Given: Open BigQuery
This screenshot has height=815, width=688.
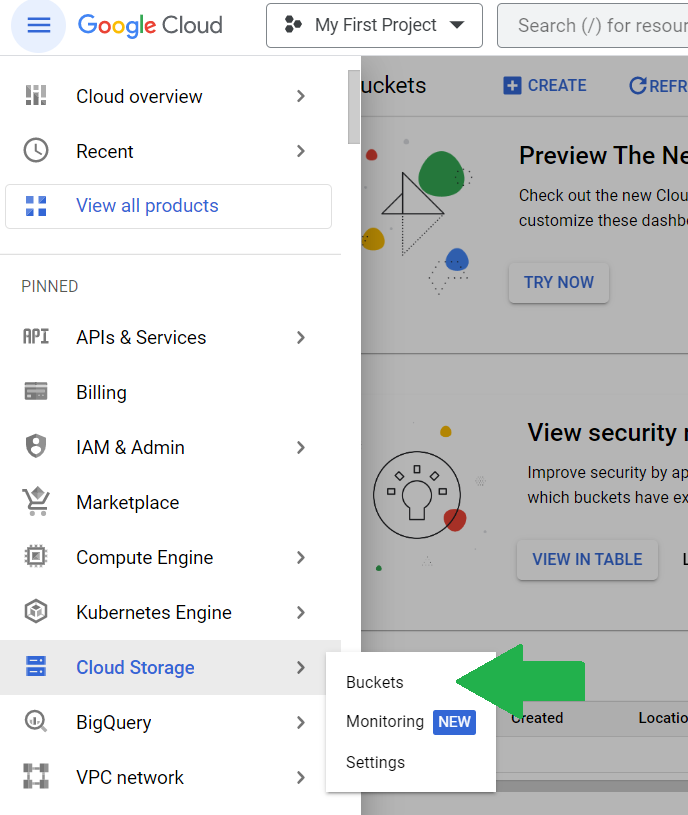Looking at the screenshot, I should [x=114, y=723].
